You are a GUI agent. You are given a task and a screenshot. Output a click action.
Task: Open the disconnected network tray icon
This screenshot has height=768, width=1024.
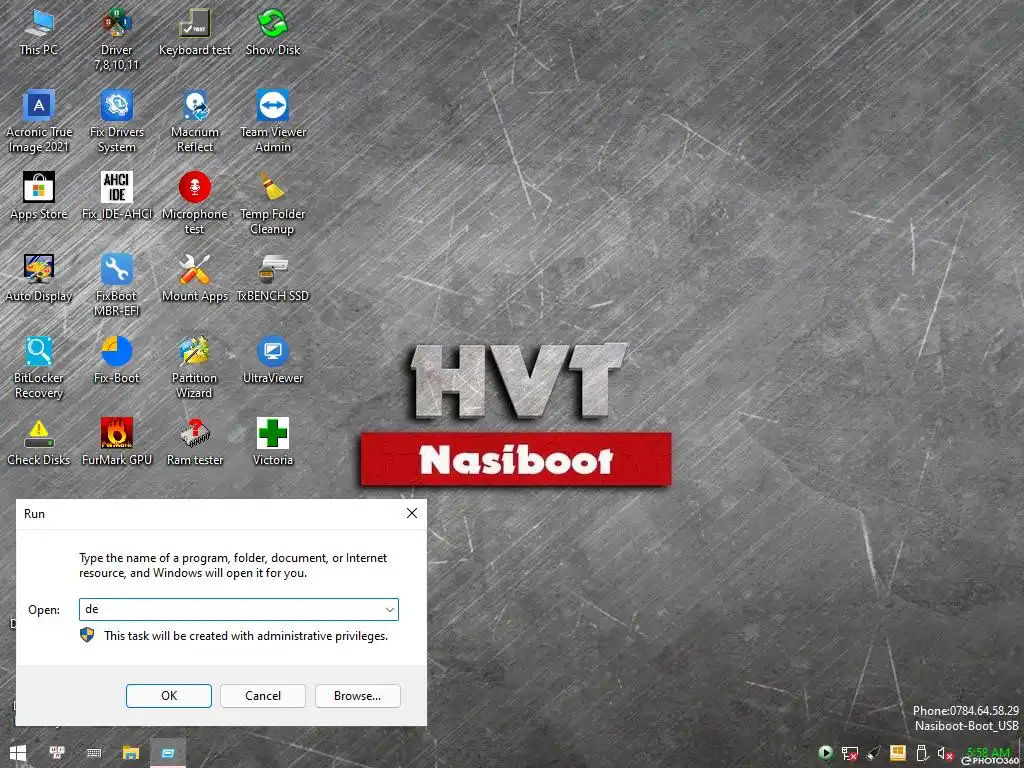850,753
